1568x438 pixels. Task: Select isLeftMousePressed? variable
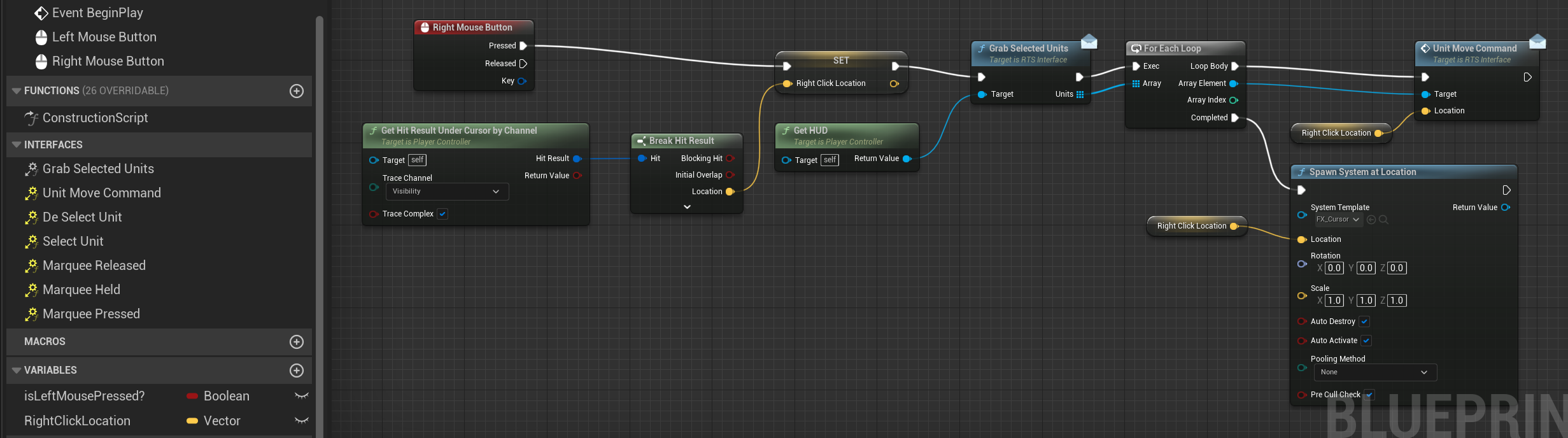pyautogui.click(x=84, y=396)
